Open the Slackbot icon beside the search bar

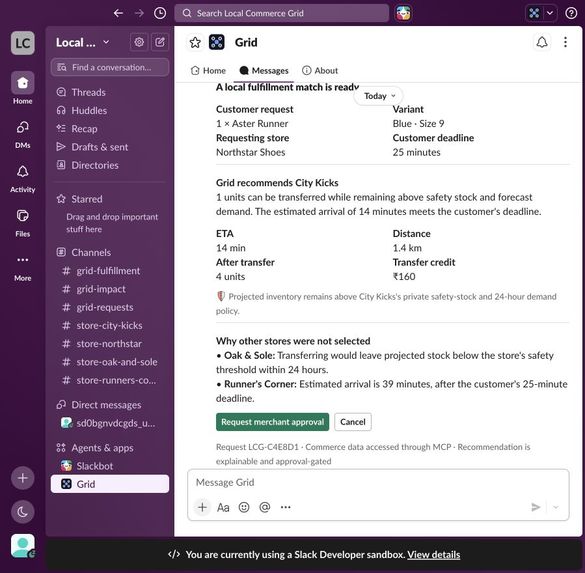(x=403, y=13)
